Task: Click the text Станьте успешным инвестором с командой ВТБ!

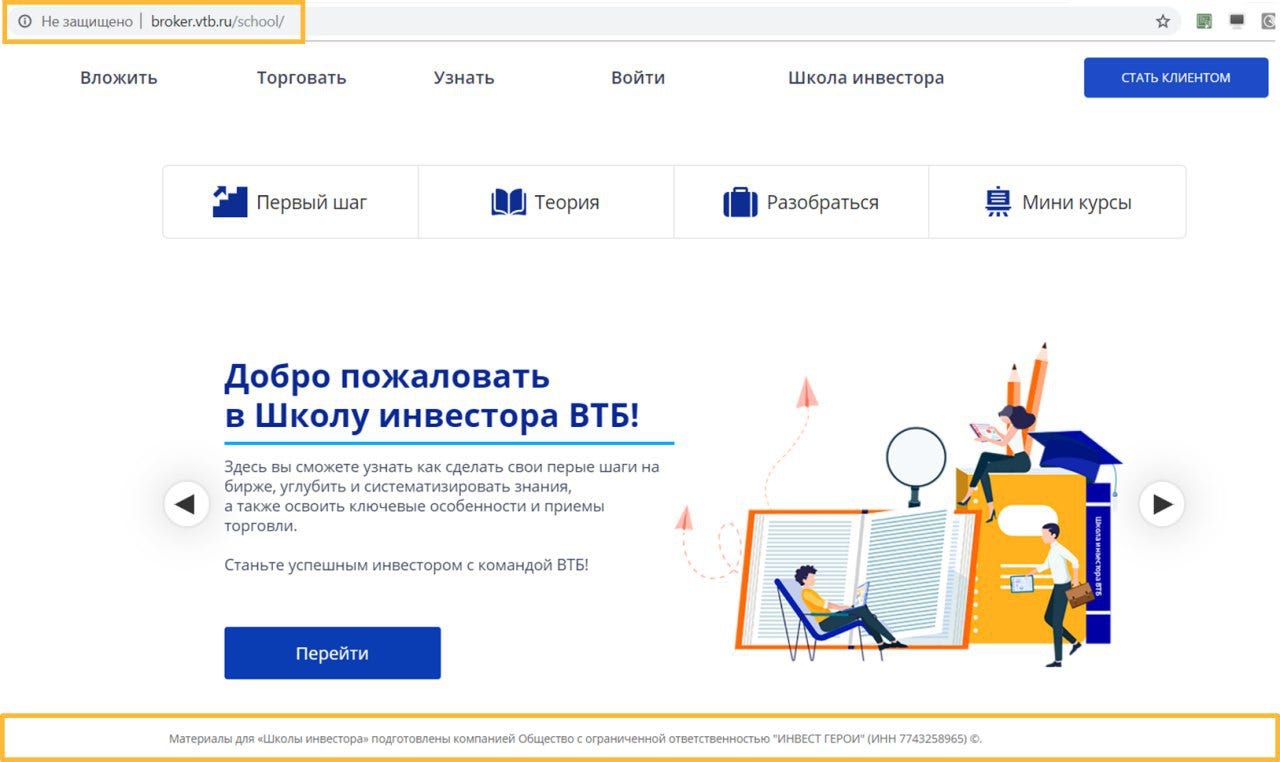Action: pos(407,565)
